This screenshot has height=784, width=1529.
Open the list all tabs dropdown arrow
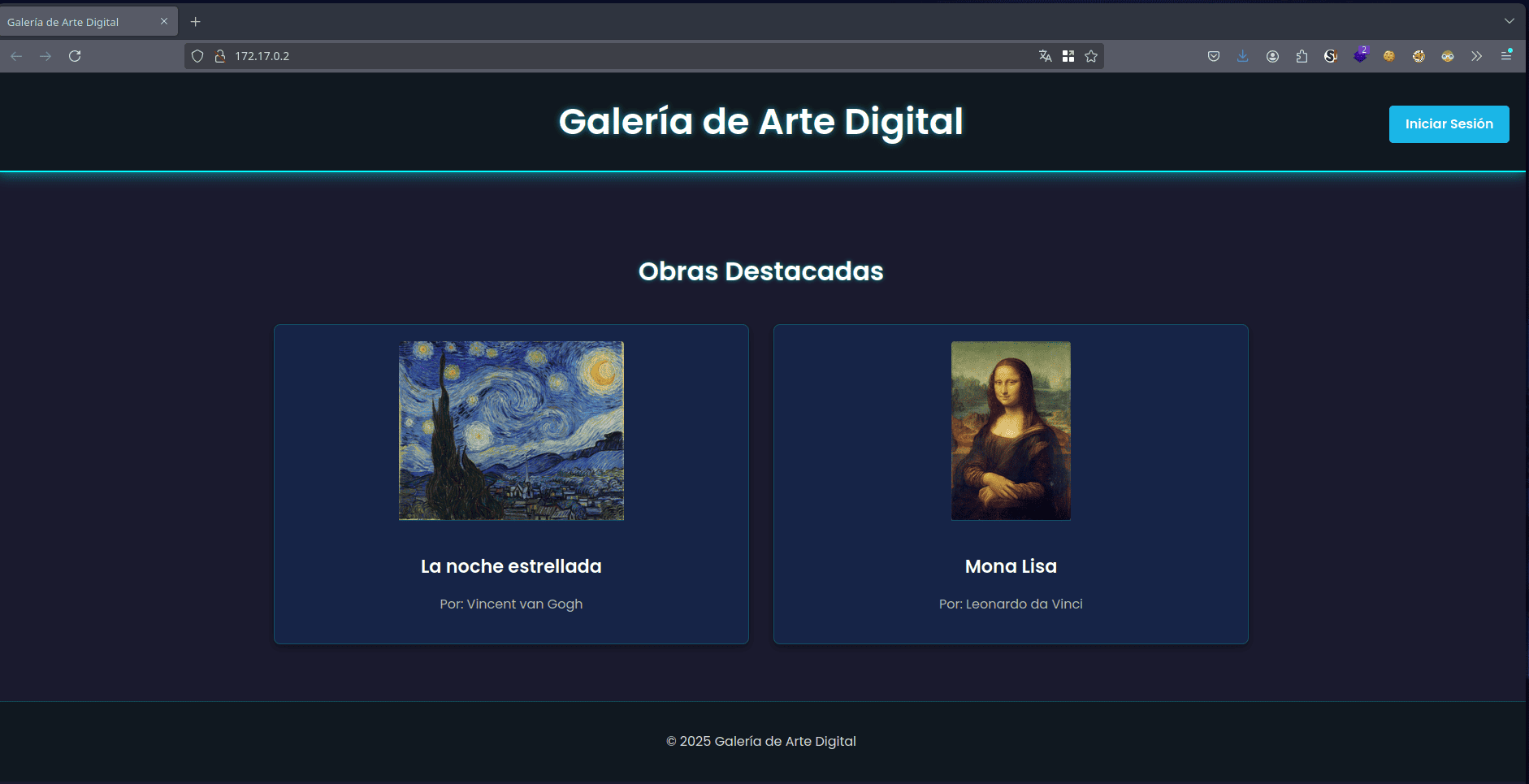[x=1509, y=21]
